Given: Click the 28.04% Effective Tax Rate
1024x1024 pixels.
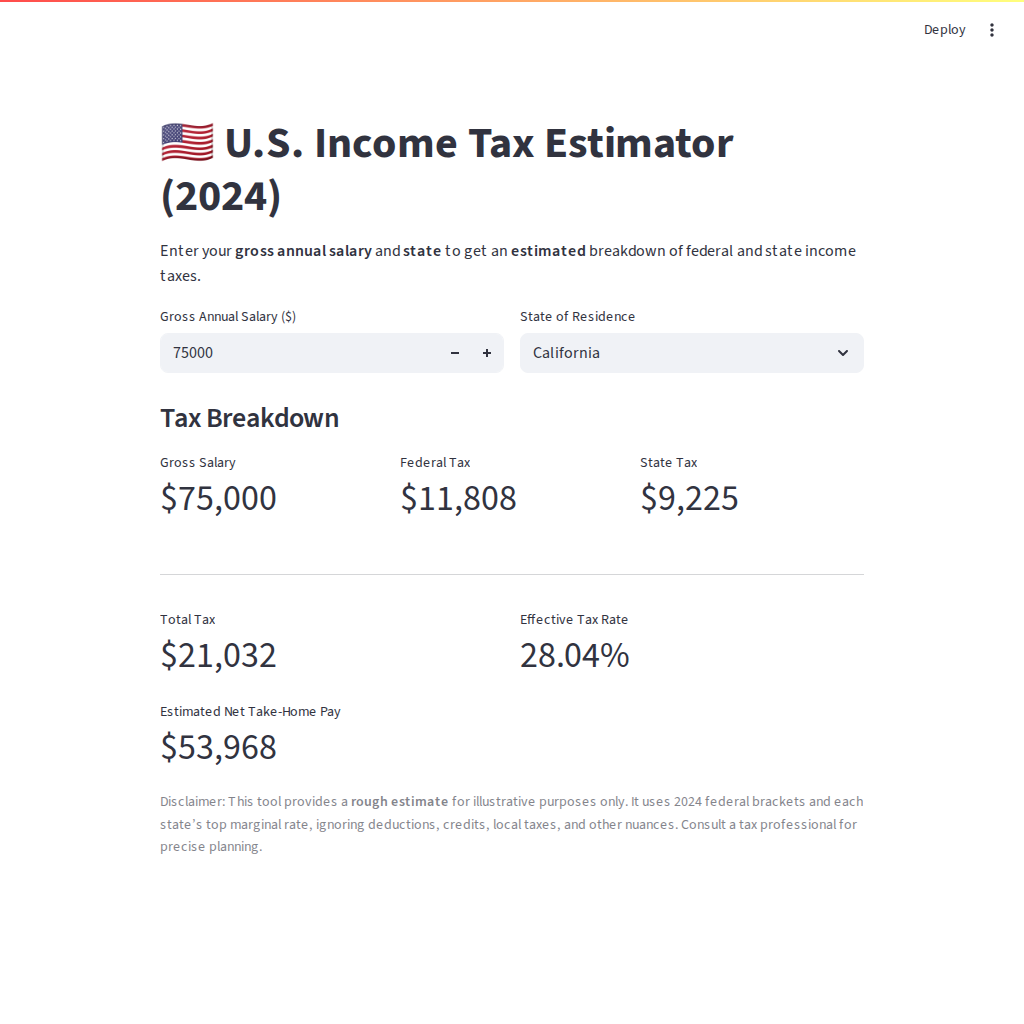Looking at the screenshot, I should click(x=574, y=655).
